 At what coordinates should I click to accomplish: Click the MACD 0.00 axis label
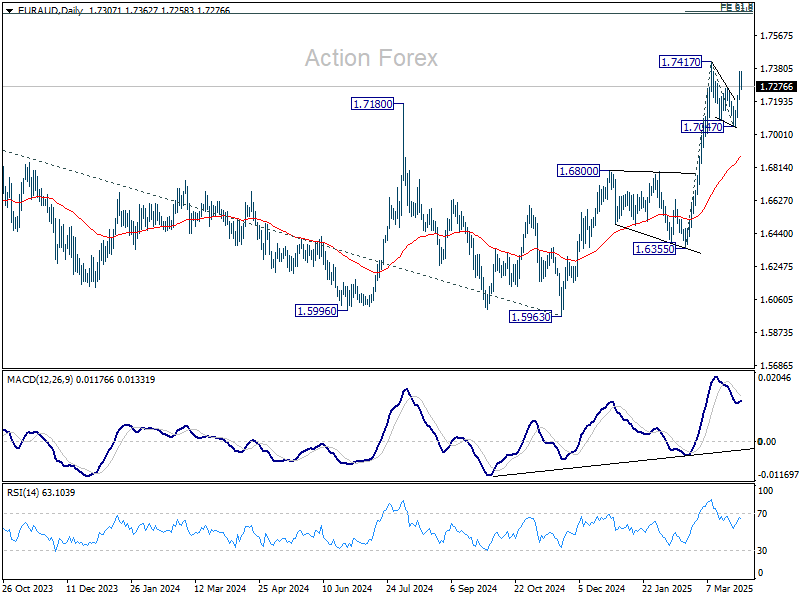[x=766, y=442]
